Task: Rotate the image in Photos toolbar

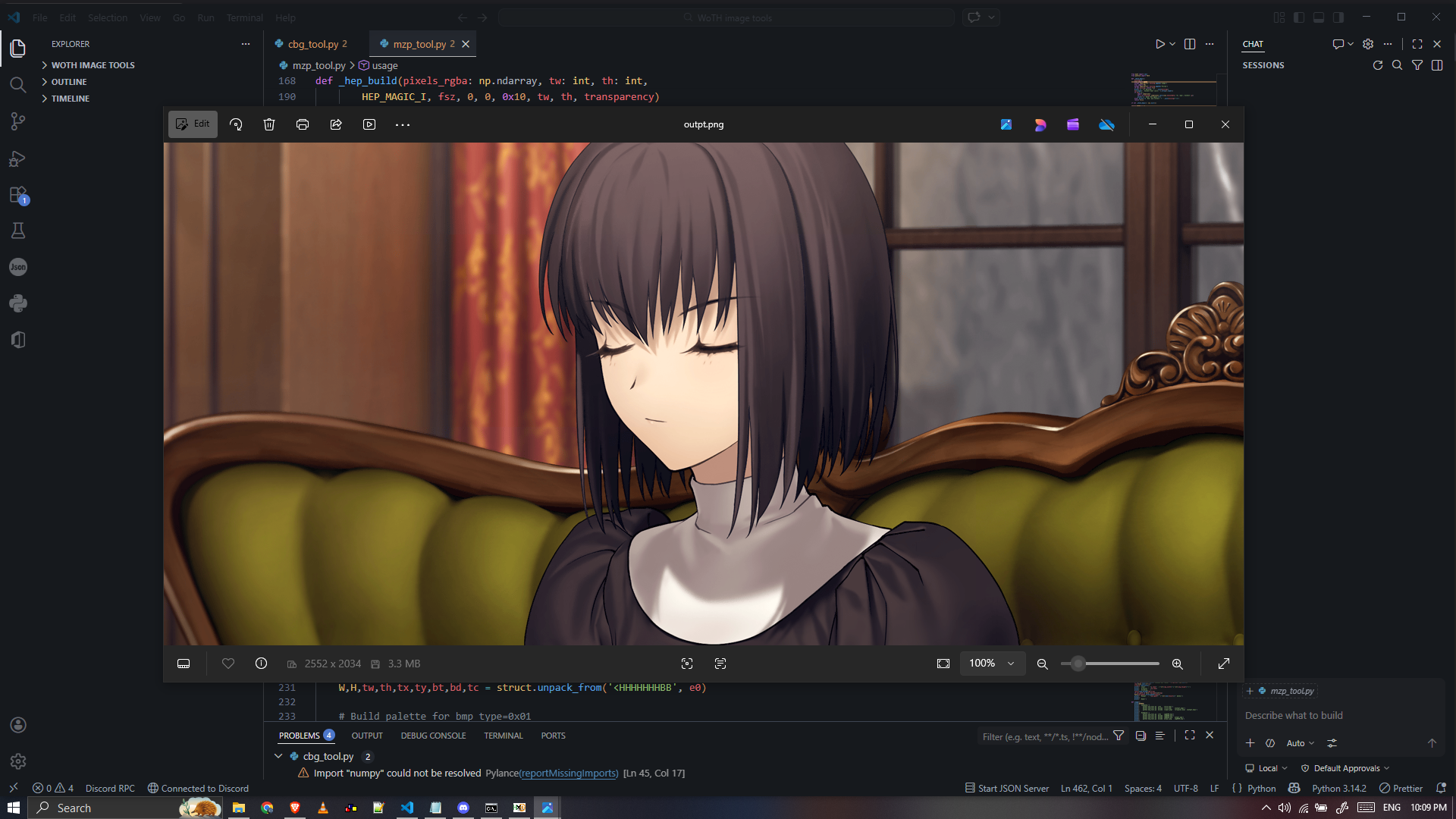Action: tap(236, 124)
